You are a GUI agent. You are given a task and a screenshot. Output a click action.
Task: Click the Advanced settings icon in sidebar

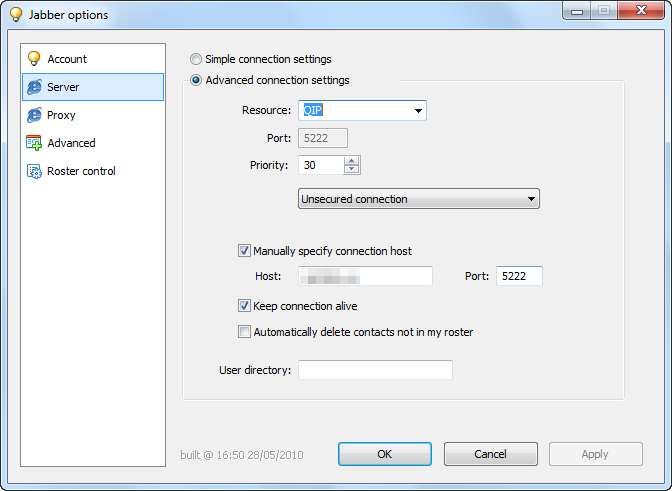(x=34, y=143)
